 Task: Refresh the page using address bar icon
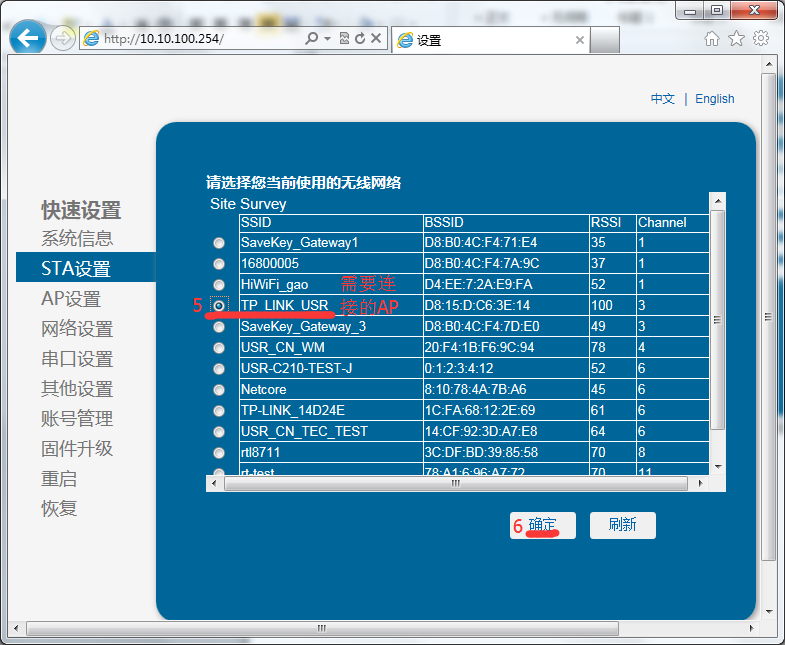click(x=360, y=39)
